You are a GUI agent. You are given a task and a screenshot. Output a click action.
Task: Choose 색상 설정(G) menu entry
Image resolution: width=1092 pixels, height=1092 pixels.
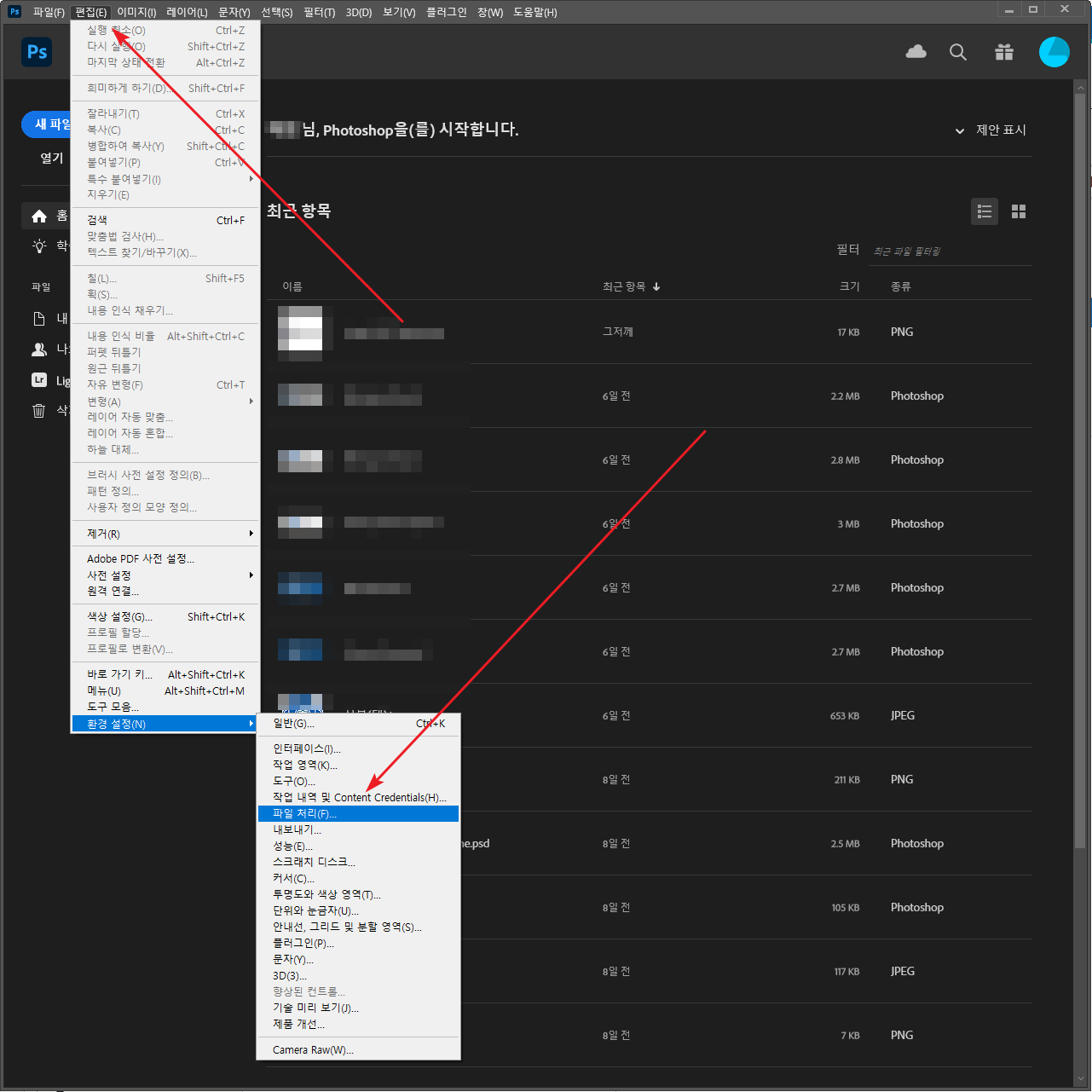coord(165,617)
